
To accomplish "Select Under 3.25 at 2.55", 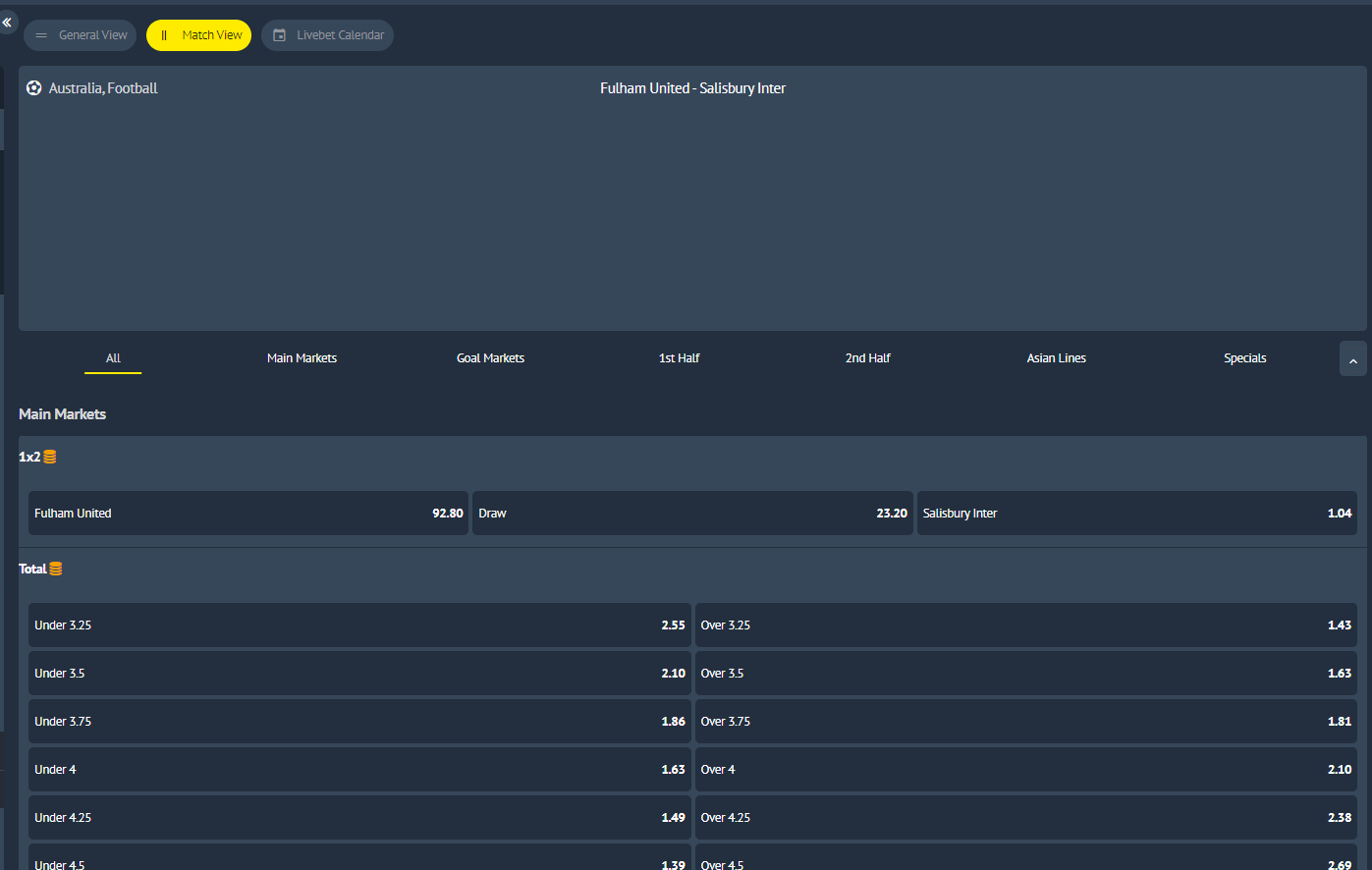I will (359, 625).
